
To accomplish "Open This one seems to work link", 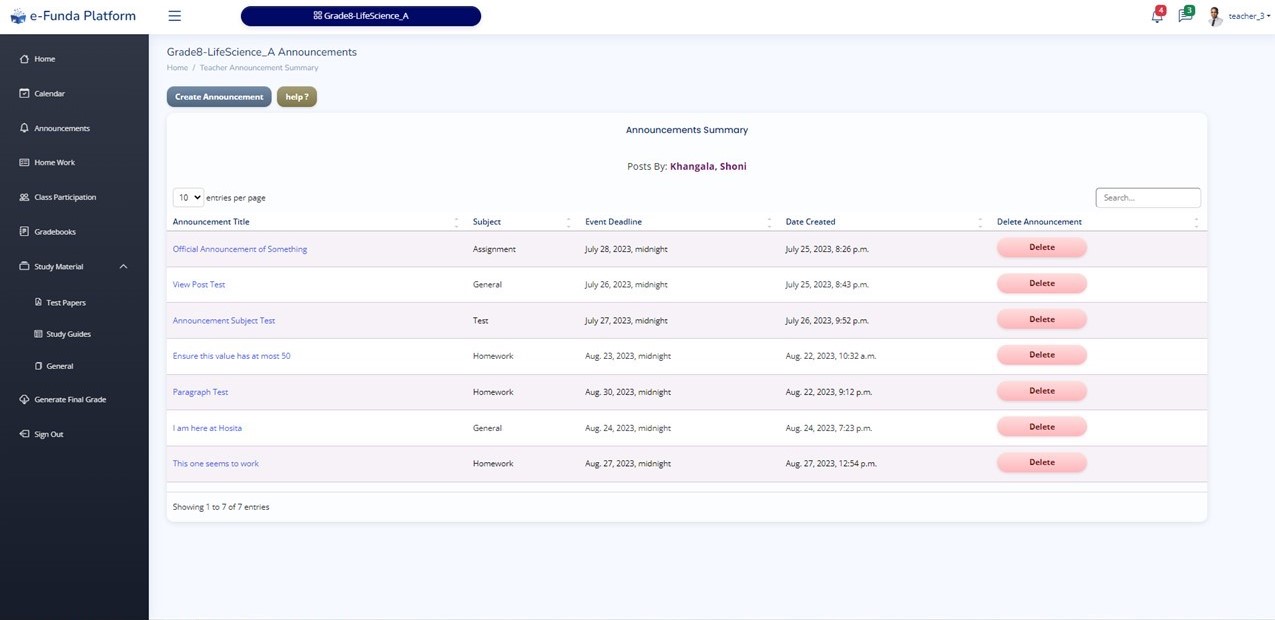I will 216,464.
